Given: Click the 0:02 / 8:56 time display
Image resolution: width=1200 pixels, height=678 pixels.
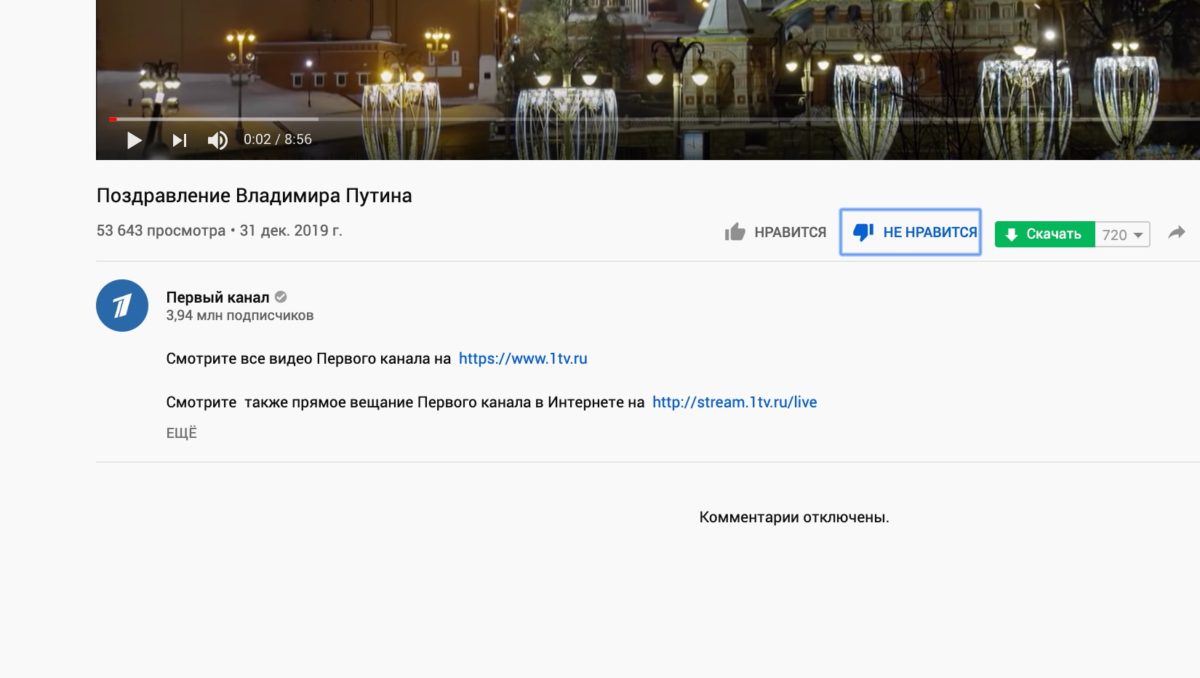Looking at the screenshot, I should 278,140.
